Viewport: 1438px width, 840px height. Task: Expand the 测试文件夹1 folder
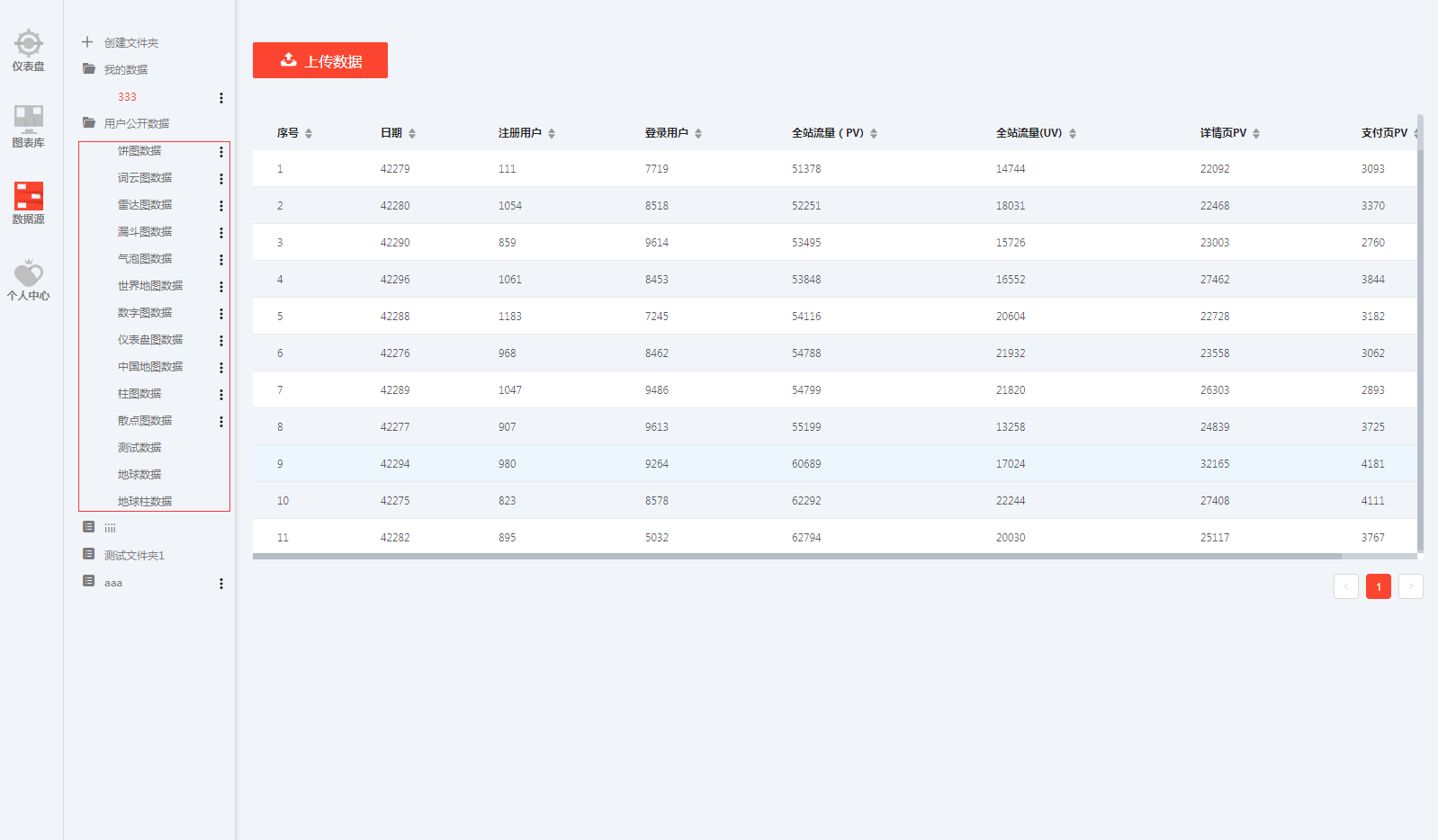click(89, 555)
